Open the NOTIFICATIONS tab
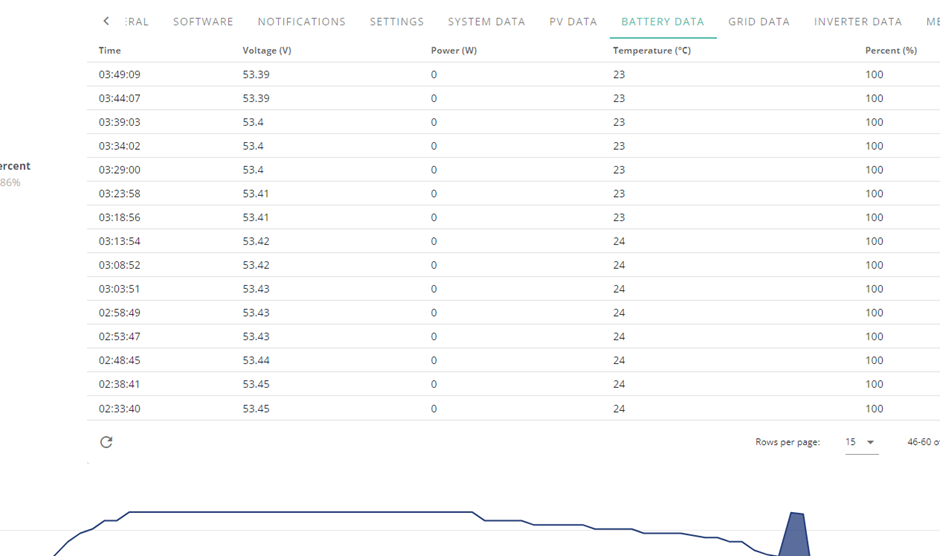The image size is (940, 556). point(302,22)
